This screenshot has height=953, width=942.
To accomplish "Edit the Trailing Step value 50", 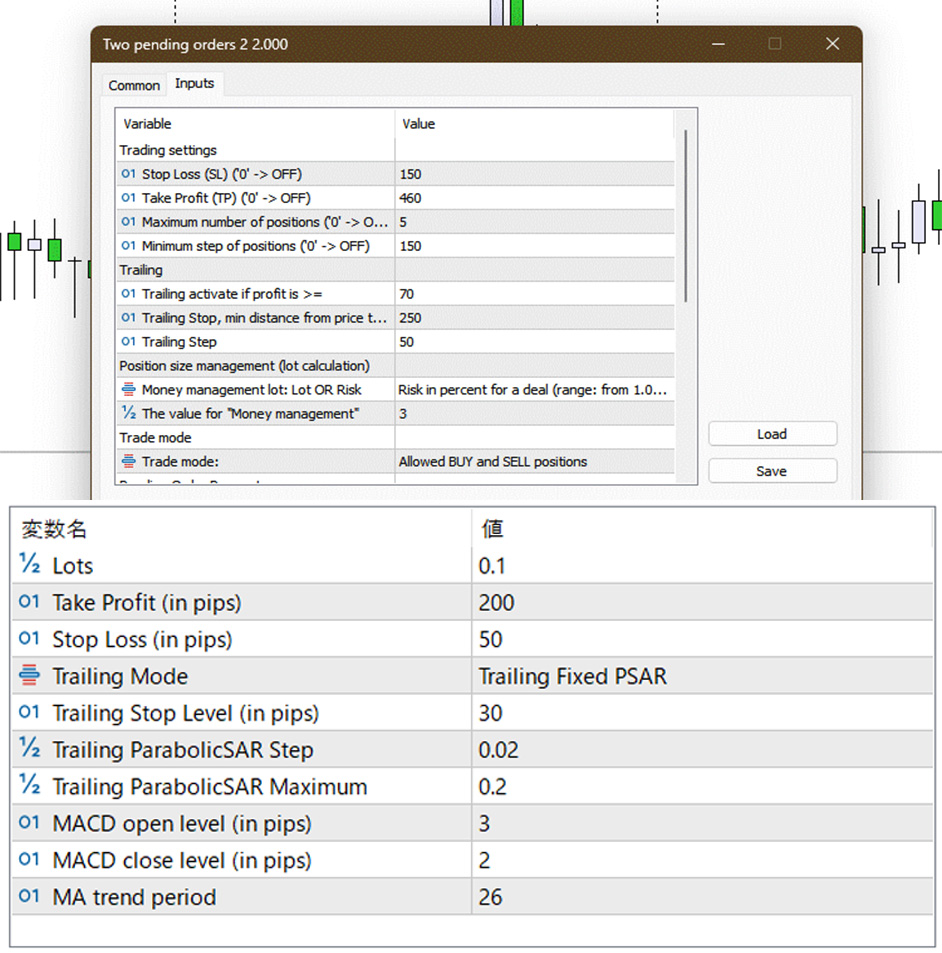I will point(535,342).
